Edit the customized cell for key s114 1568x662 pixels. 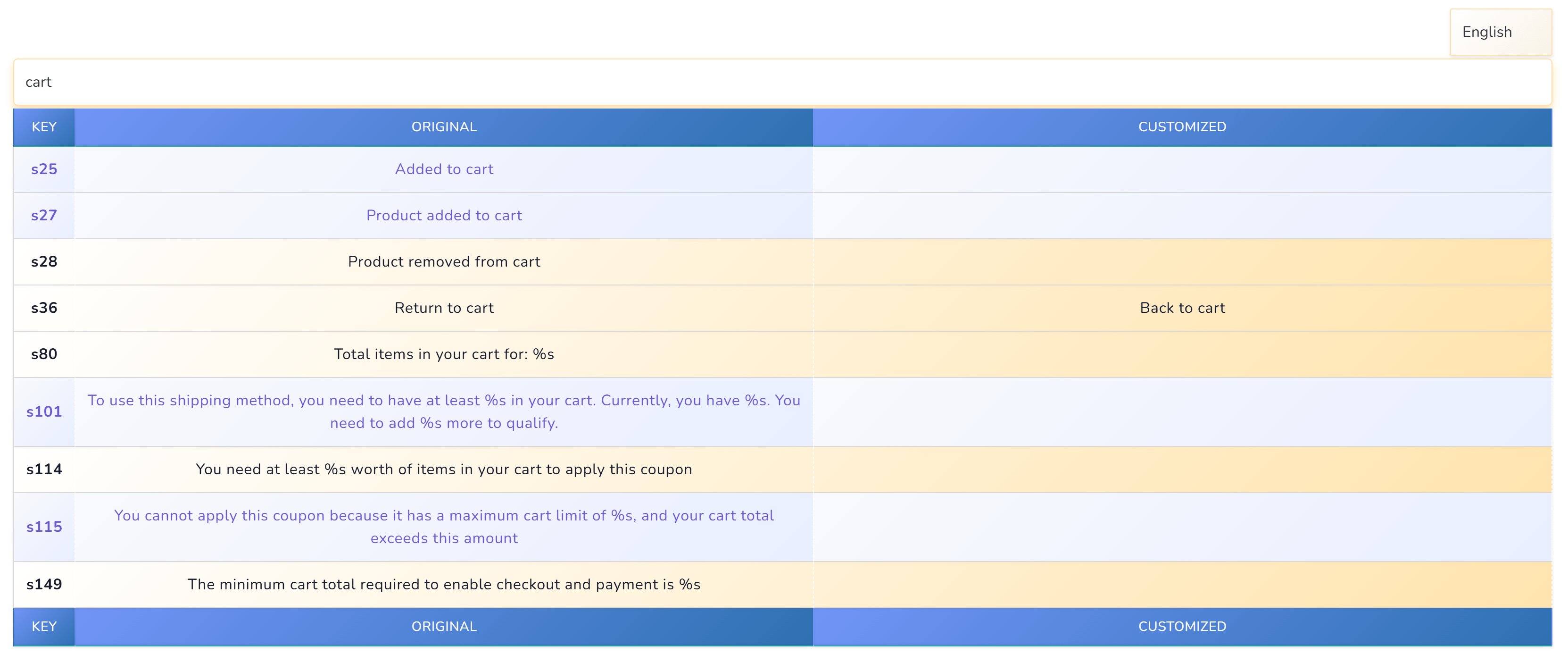pyautogui.click(x=1181, y=469)
